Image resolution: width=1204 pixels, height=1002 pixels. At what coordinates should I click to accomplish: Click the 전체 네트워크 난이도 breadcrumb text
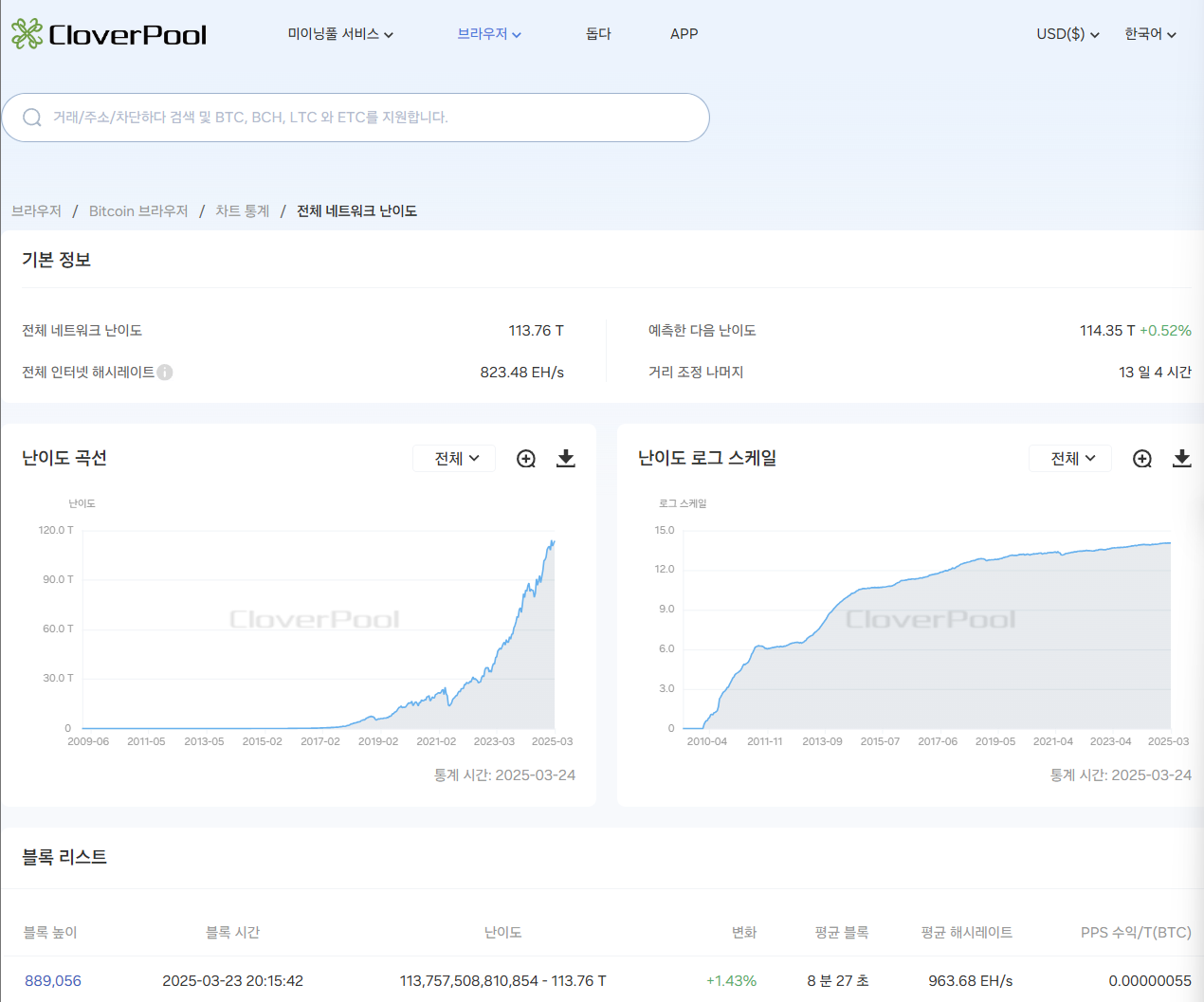(x=357, y=211)
